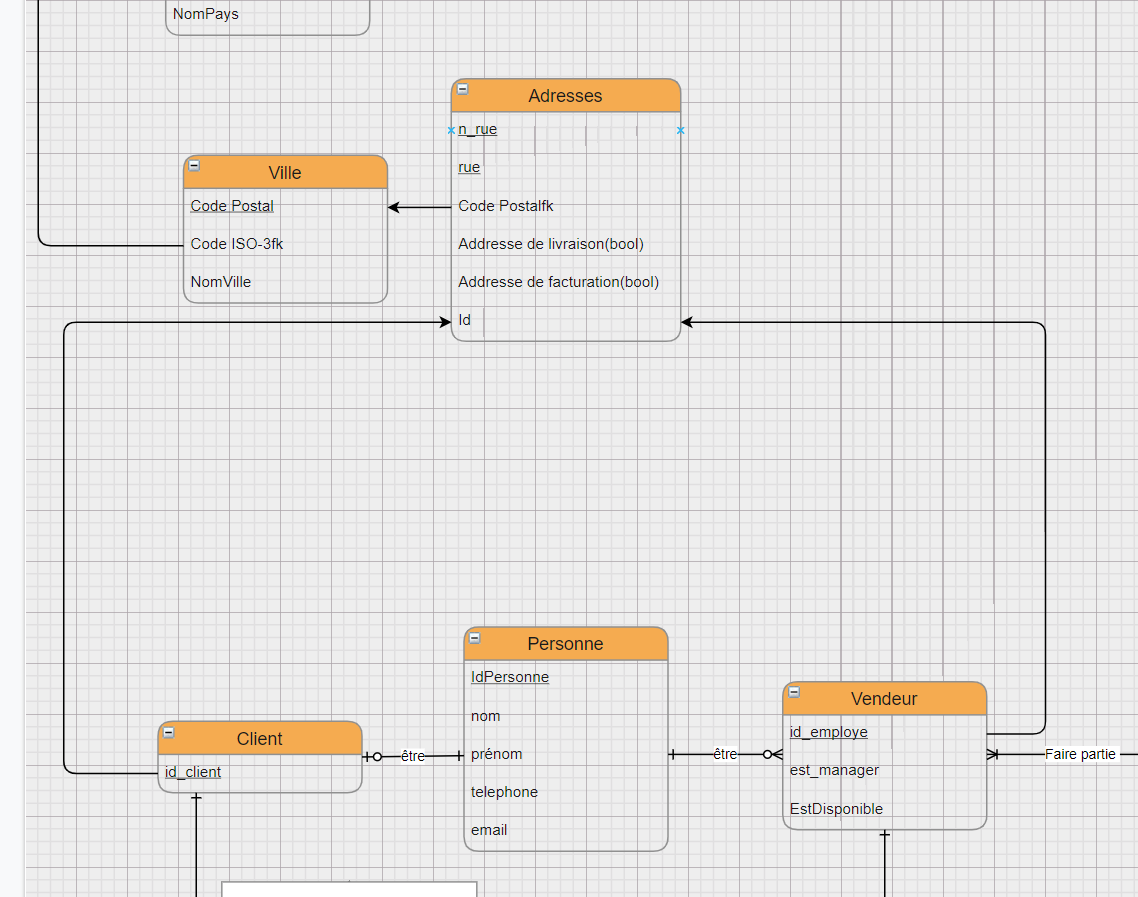Select the Faire partie relation label
Image resolution: width=1138 pixels, height=897 pixels.
point(1080,754)
